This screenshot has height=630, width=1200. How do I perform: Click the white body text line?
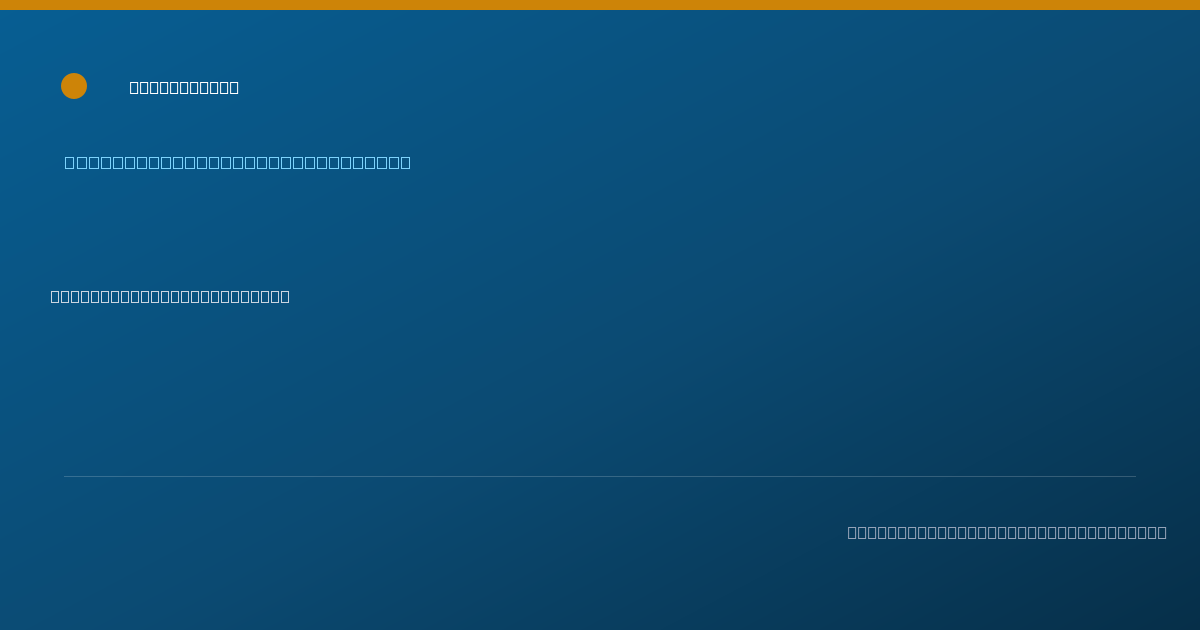click(x=170, y=296)
